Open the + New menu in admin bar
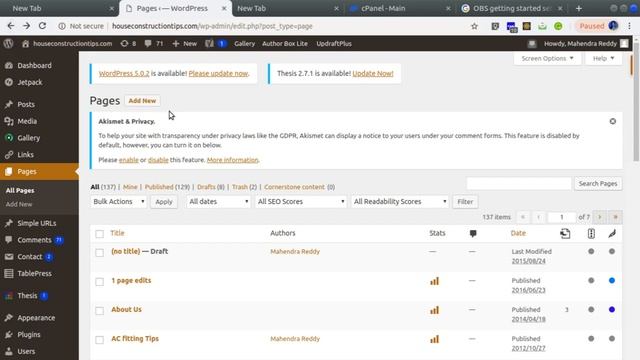The width and height of the screenshot is (640, 360). tap(184, 43)
